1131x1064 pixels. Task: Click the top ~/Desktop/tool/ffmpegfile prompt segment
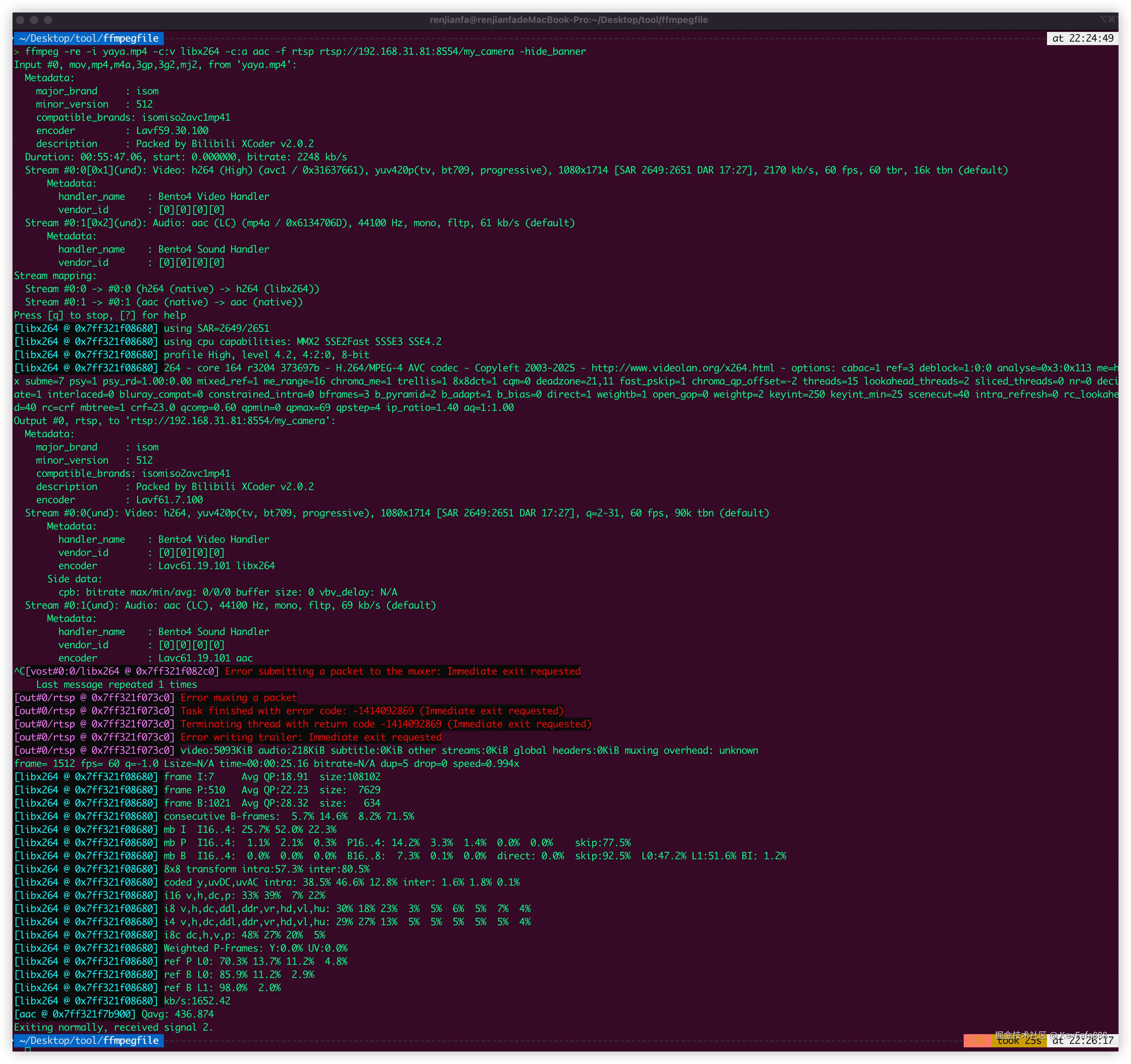tap(88, 38)
